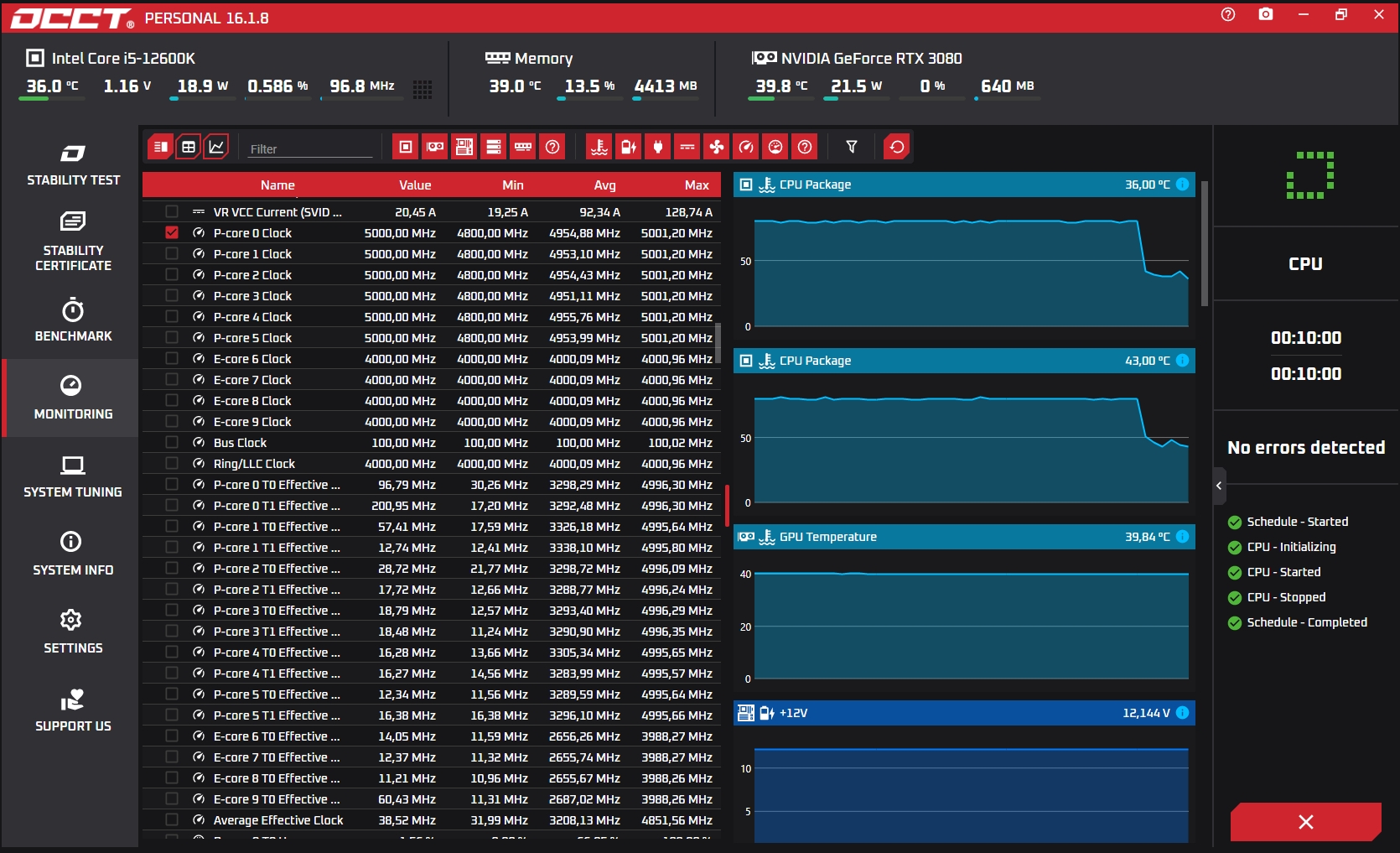Click the Memory usage 13.5 % readout

(589, 86)
